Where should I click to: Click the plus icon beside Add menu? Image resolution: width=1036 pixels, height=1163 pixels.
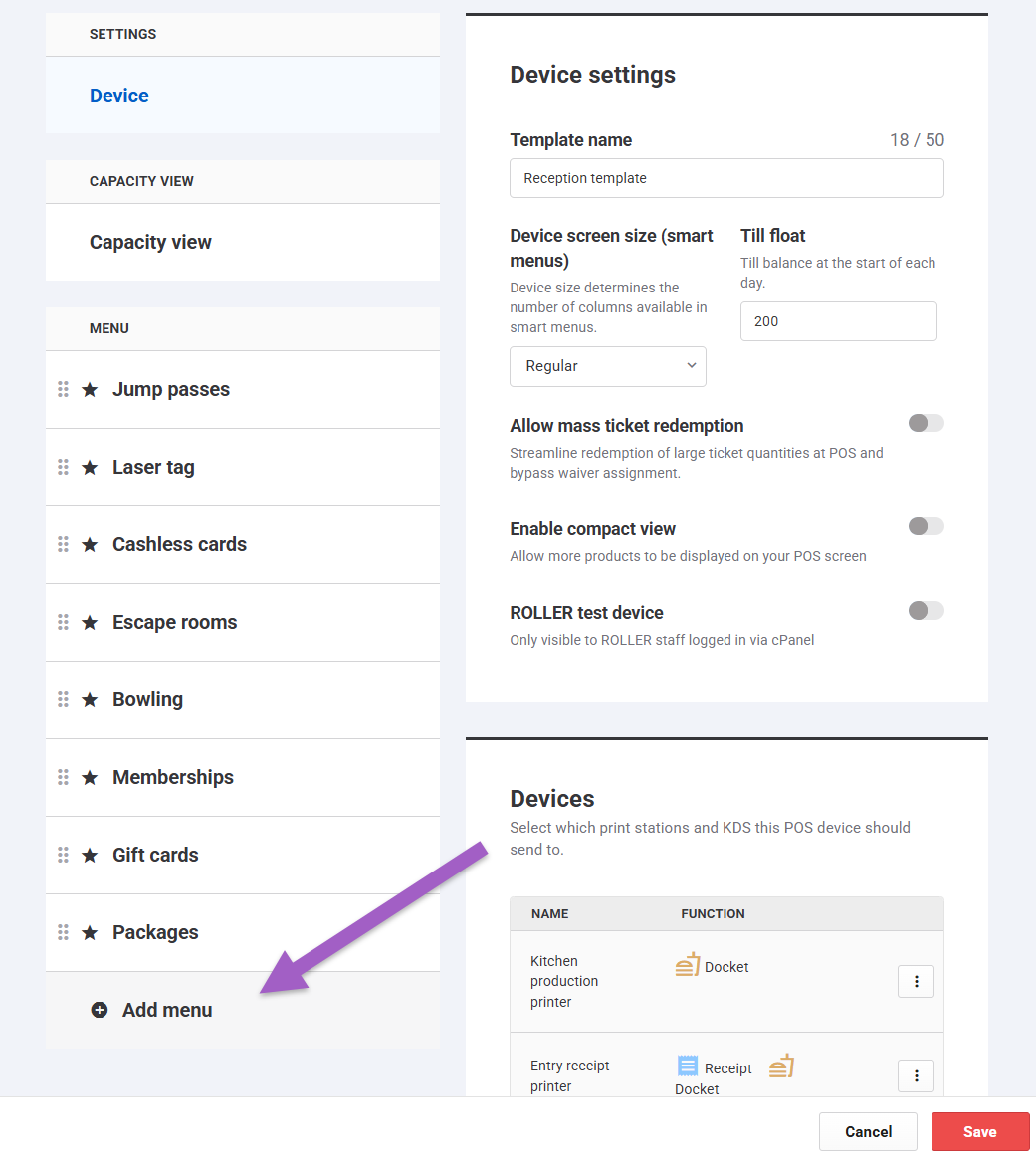[x=100, y=1010]
